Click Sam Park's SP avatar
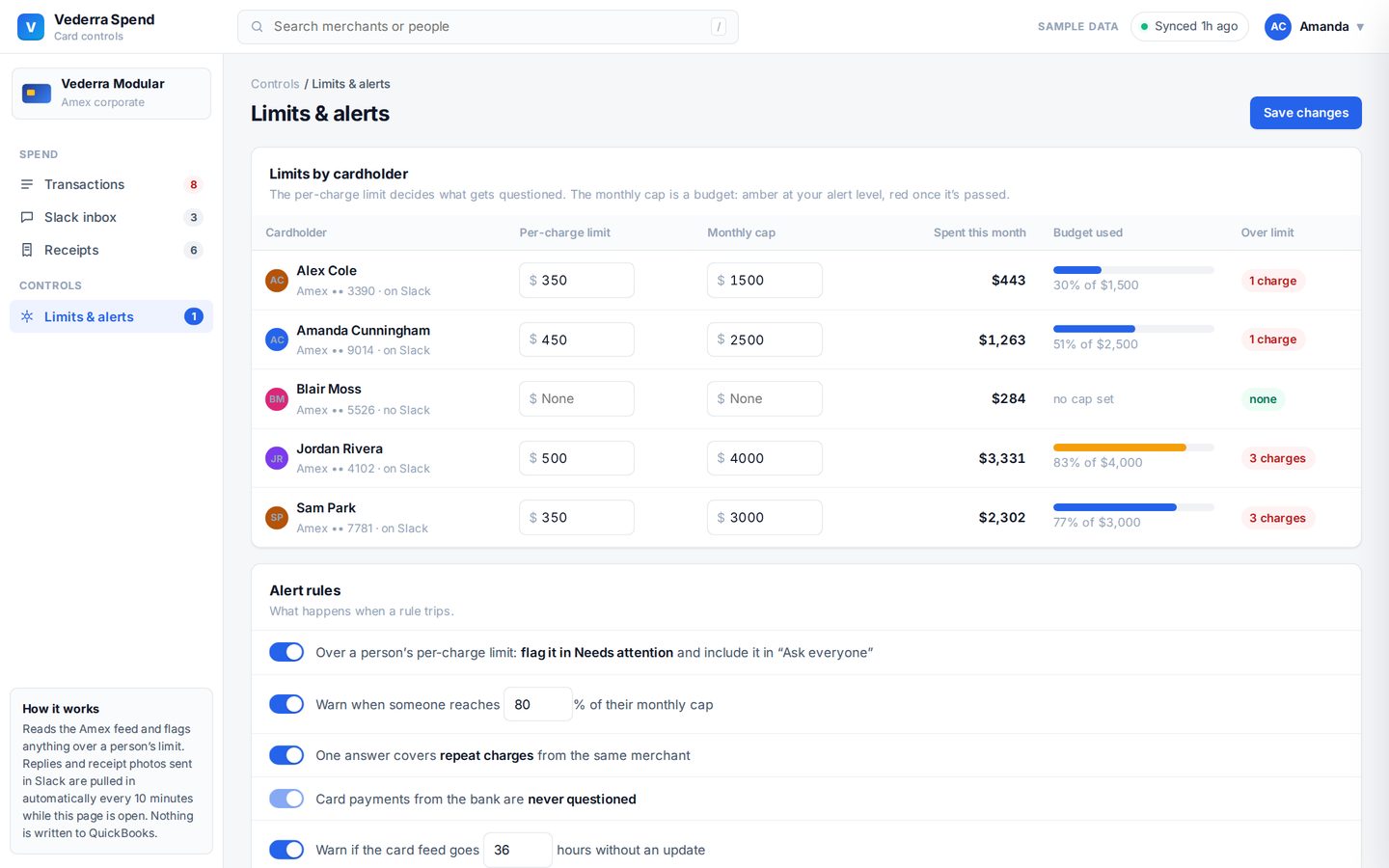Screen dimensions: 1389x868 tap(277, 518)
